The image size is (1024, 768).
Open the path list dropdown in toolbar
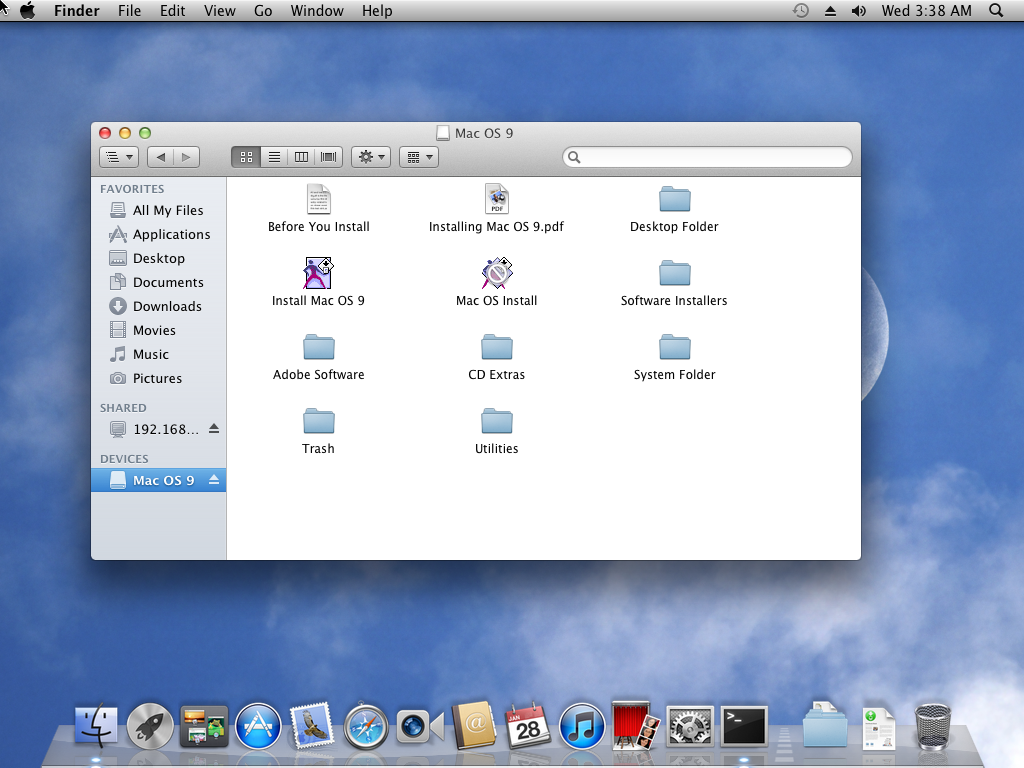119,157
